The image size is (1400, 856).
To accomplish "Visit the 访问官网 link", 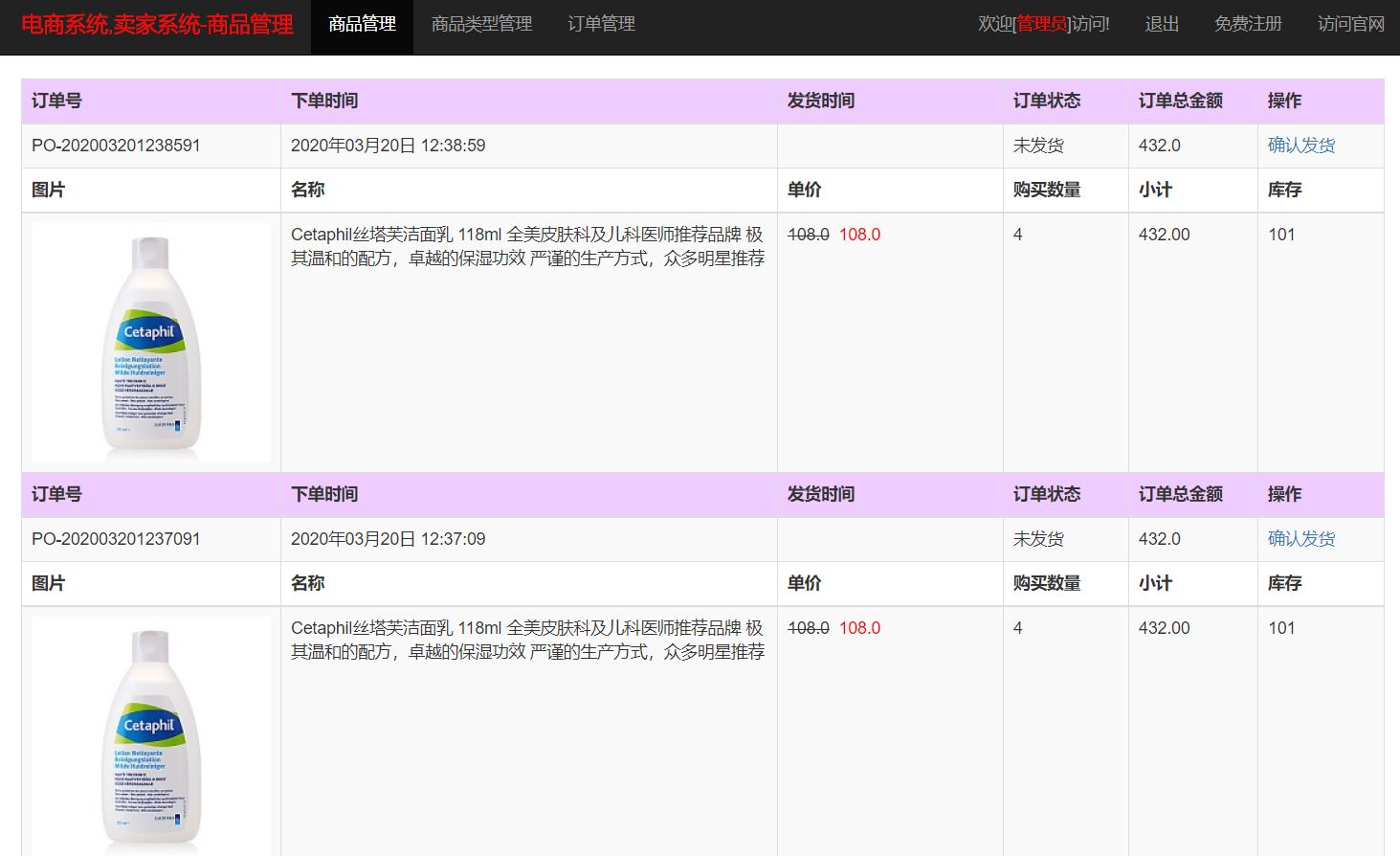I will tap(1350, 24).
